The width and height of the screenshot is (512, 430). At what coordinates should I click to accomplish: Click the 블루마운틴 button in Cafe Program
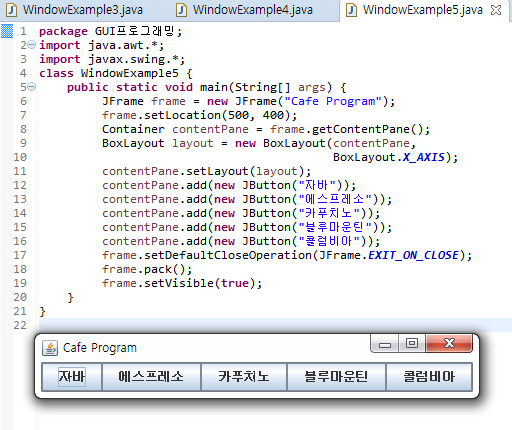click(336, 377)
